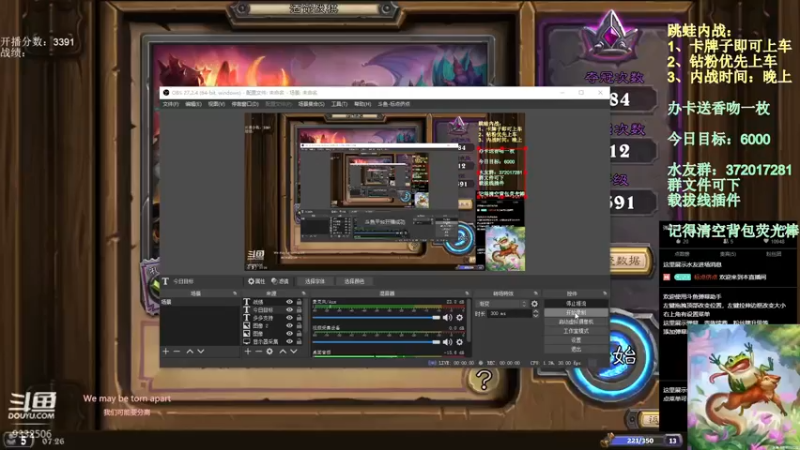Remove the selected source with minus icon
Screen dimensions: 800x450
pyautogui.click(x=258, y=352)
